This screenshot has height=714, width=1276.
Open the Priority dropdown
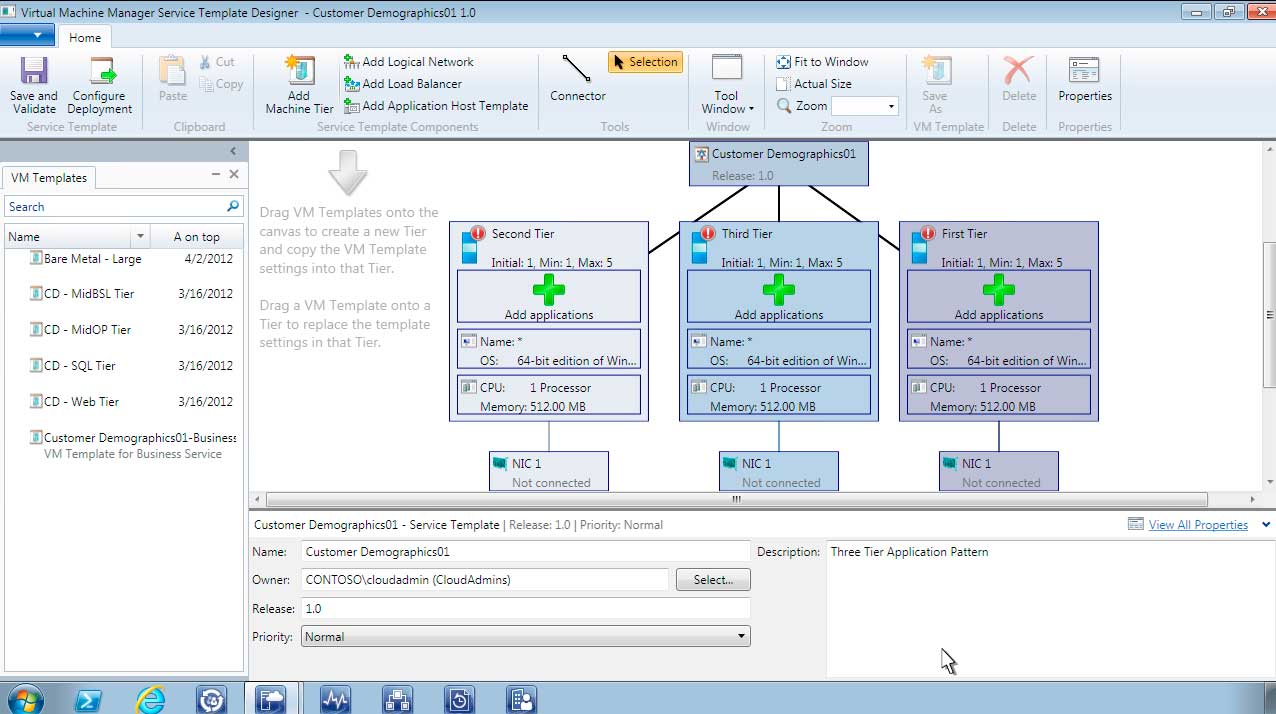pyautogui.click(x=525, y=637)
